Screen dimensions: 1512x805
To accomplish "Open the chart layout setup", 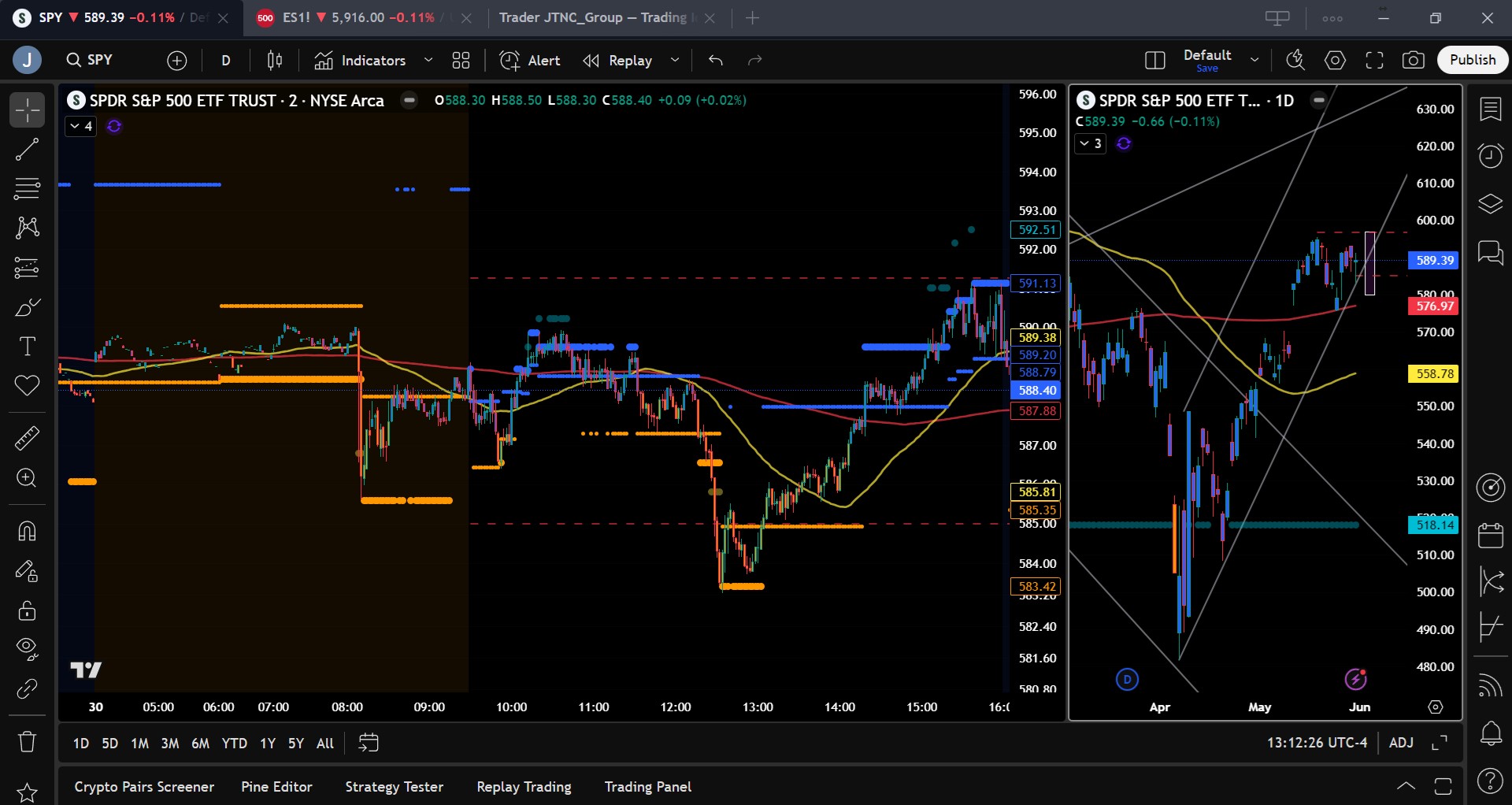I will (x=1155, y=60).
